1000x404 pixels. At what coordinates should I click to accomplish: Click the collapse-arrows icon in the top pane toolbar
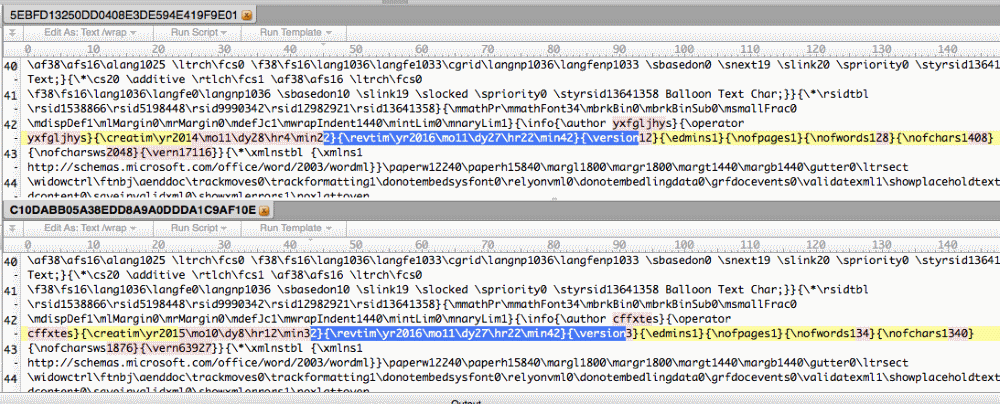coord(13,32)
